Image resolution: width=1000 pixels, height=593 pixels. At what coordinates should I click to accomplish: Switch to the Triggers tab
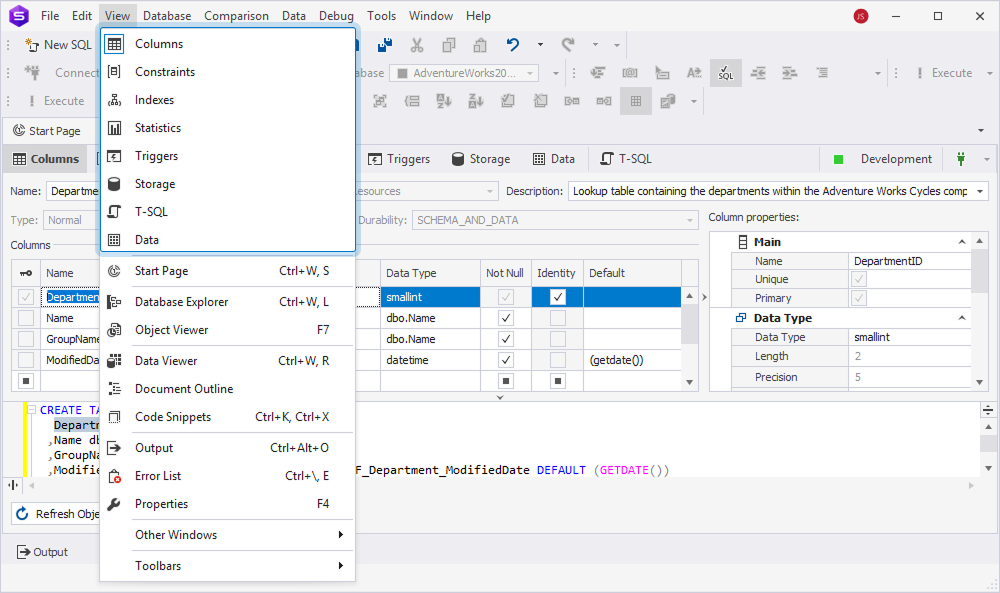(x=399, y=159)
